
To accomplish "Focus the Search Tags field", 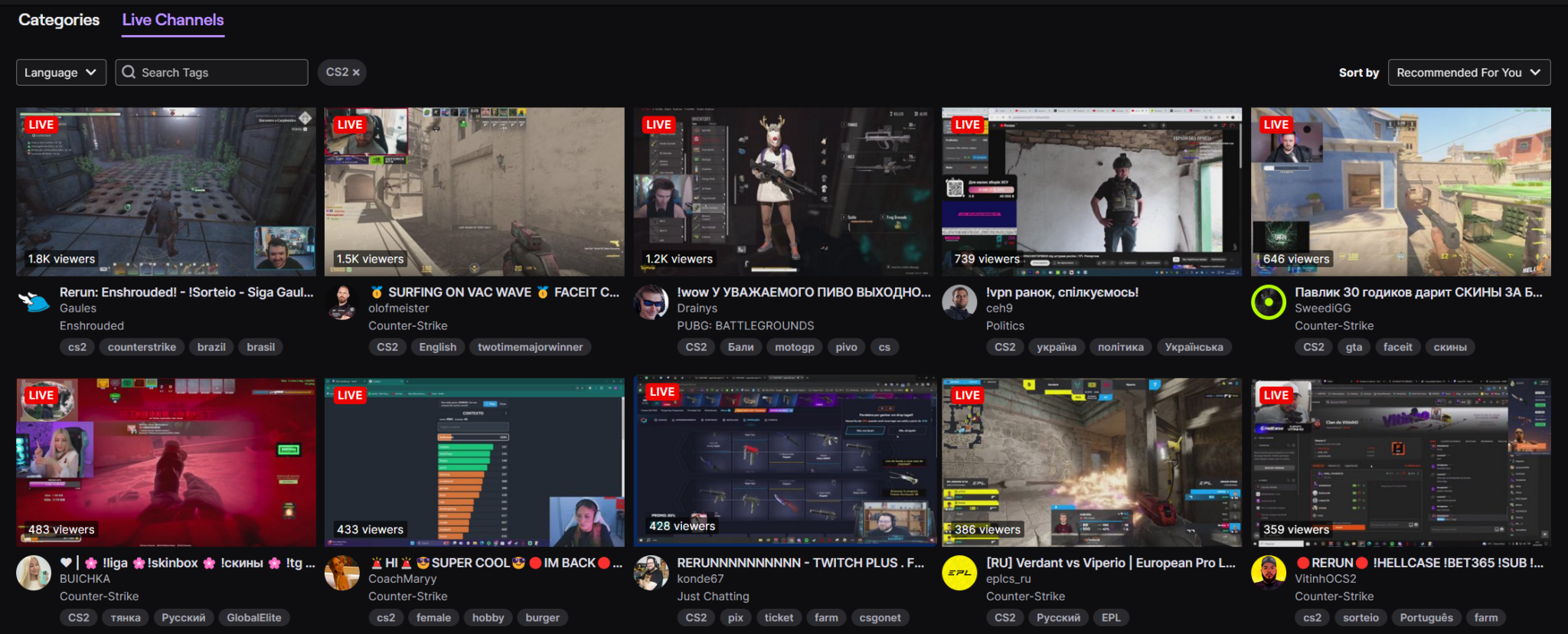I will (211, 72).
